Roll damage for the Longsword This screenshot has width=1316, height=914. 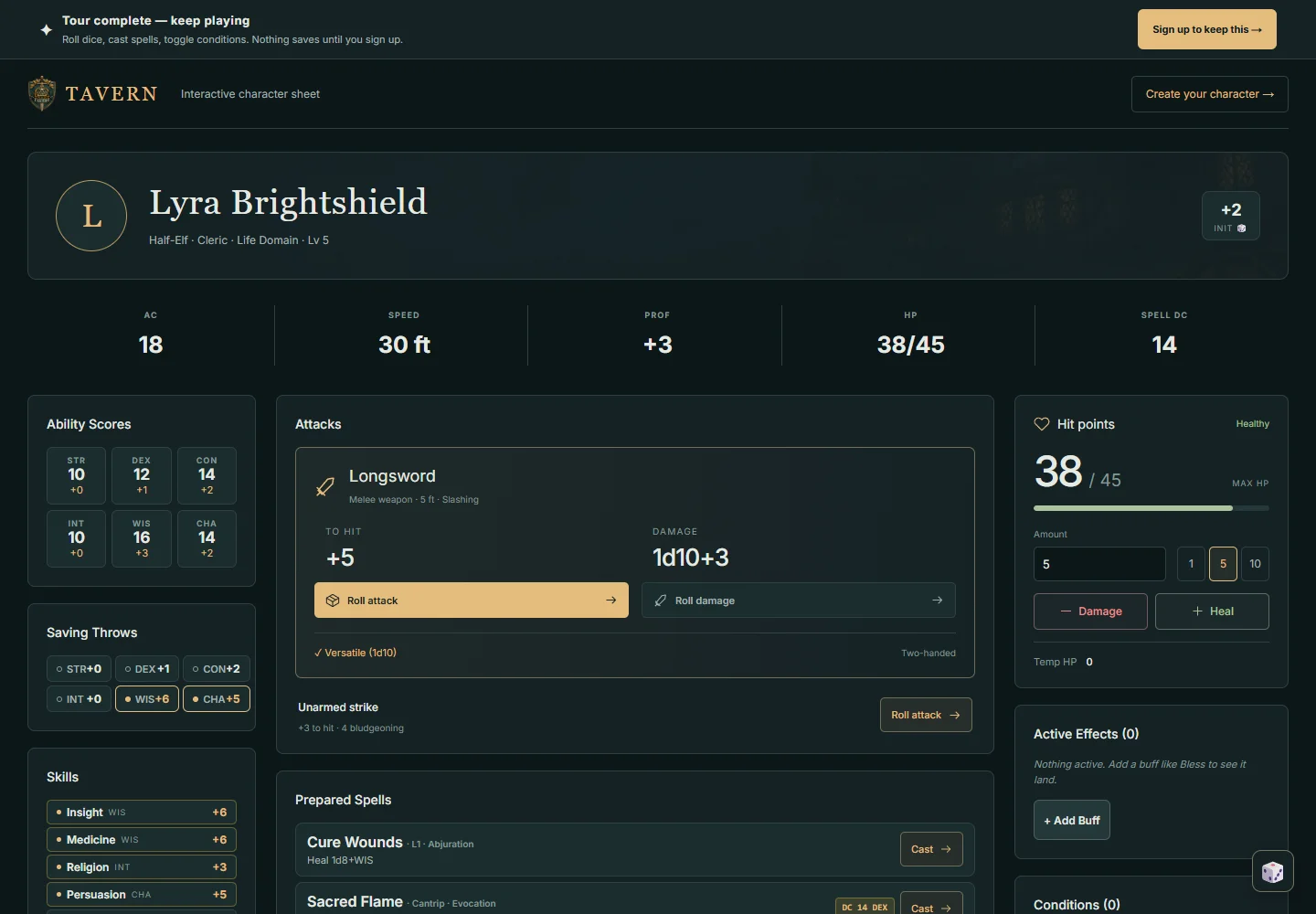click(799, 600)
